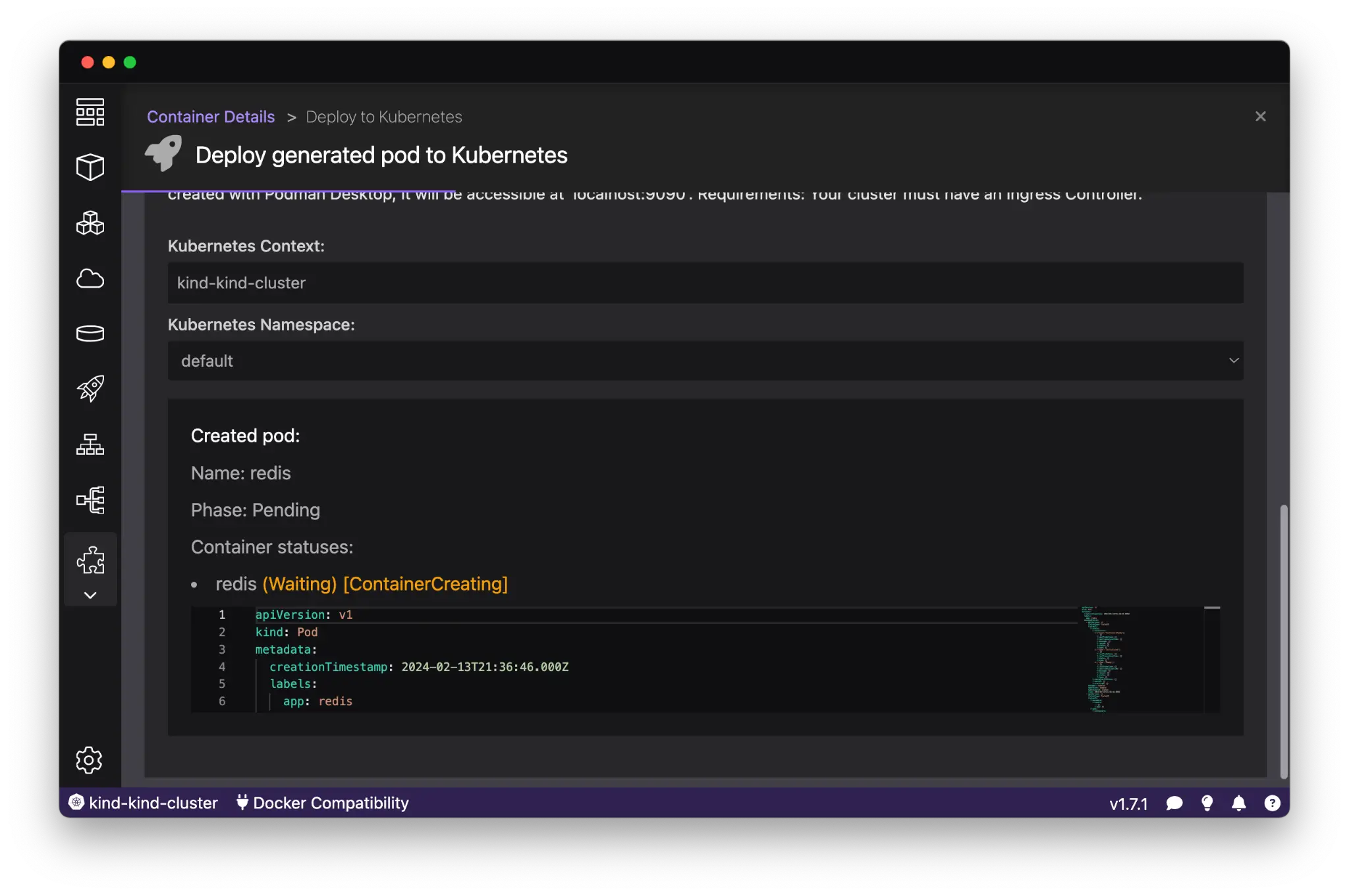Click the Kubernetes icon in status bar
The width and height of the screenshot is (1349, 896).
[x=76, y=803]
